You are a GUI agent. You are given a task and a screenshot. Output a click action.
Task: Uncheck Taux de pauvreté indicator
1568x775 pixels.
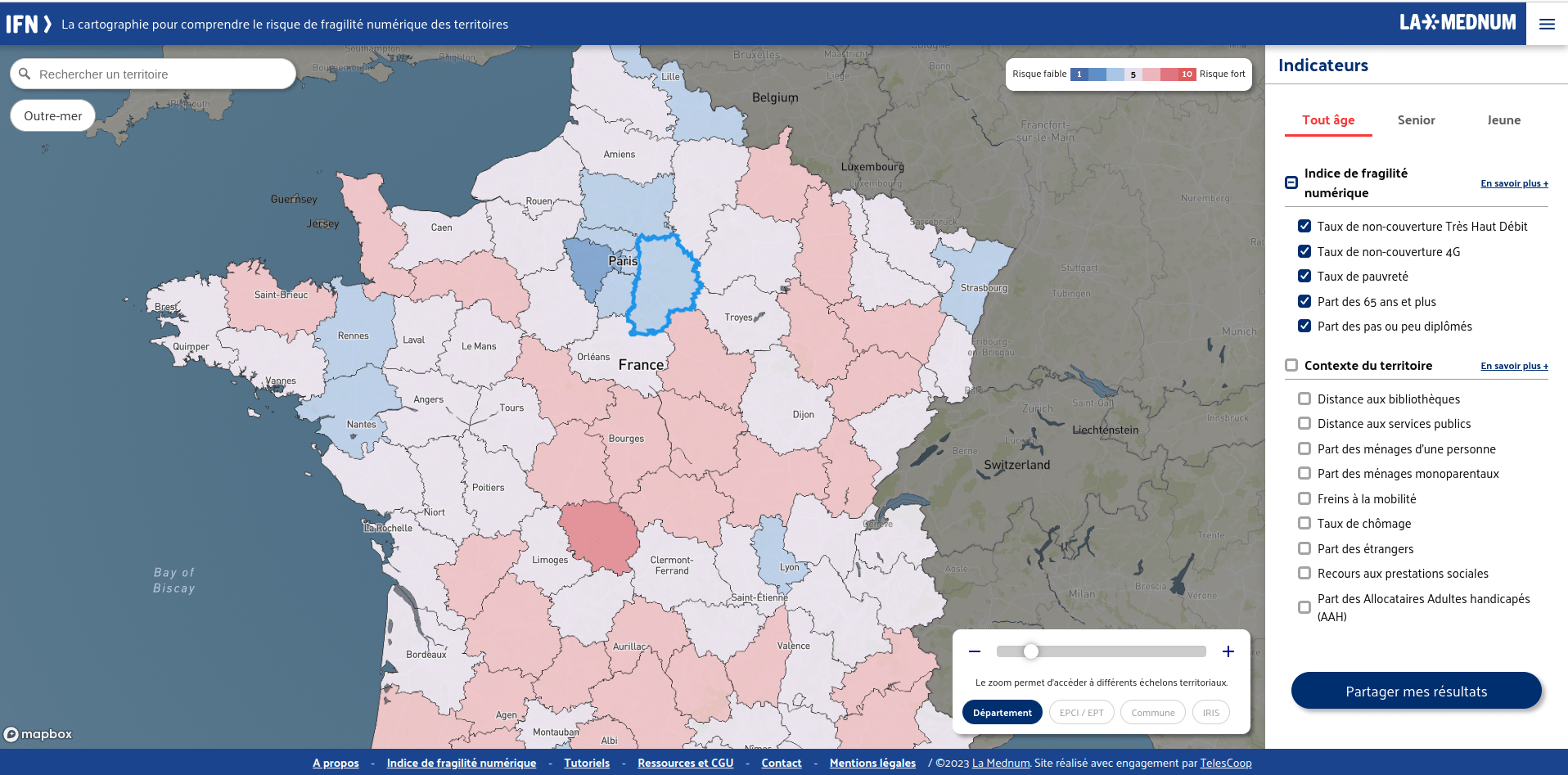(1305, 276)
